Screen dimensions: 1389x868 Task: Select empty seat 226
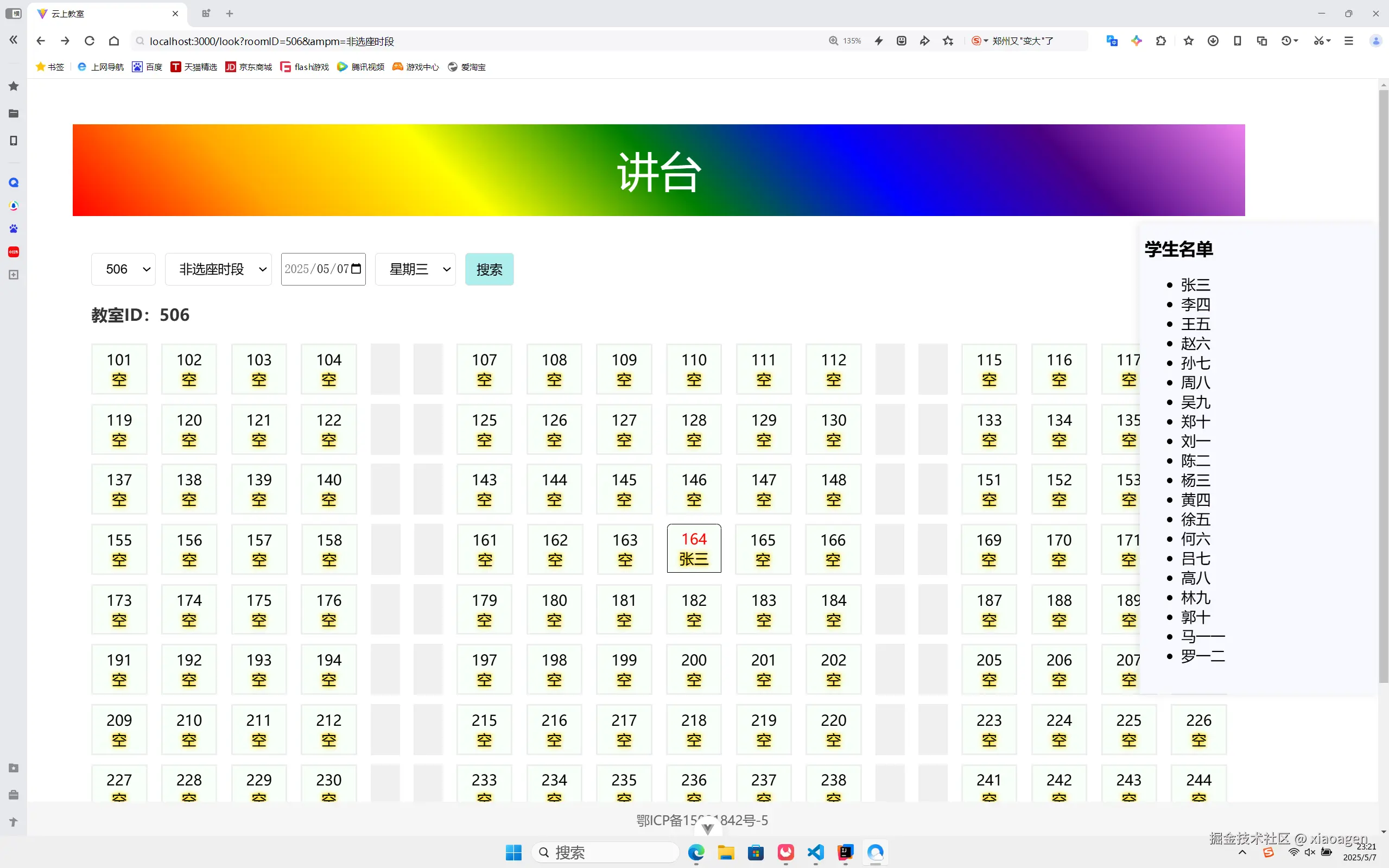1198,729
